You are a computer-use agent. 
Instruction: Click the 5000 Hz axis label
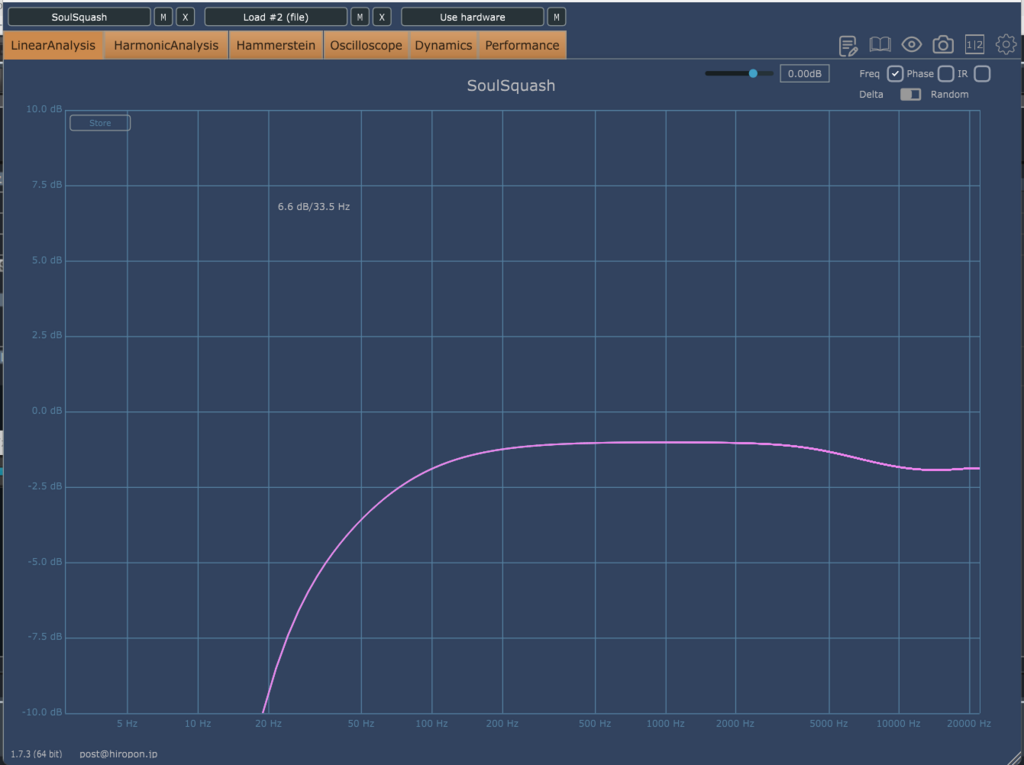(x=829, y=724)
